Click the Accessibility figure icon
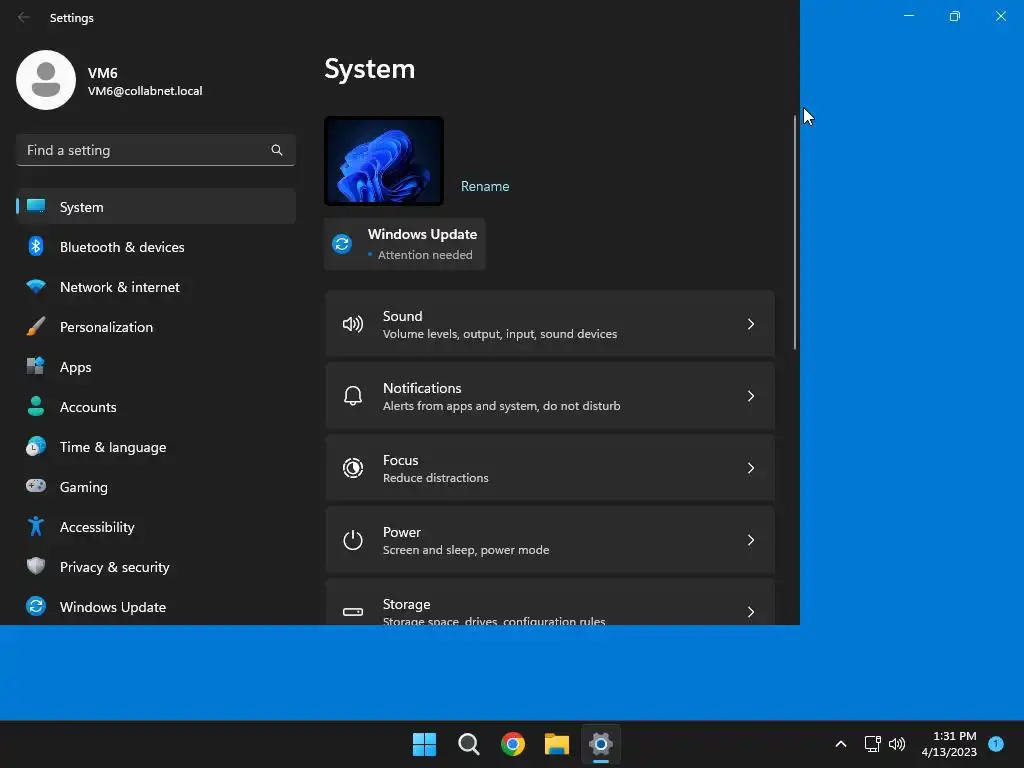1024x768 pixels. pos(36,526)
